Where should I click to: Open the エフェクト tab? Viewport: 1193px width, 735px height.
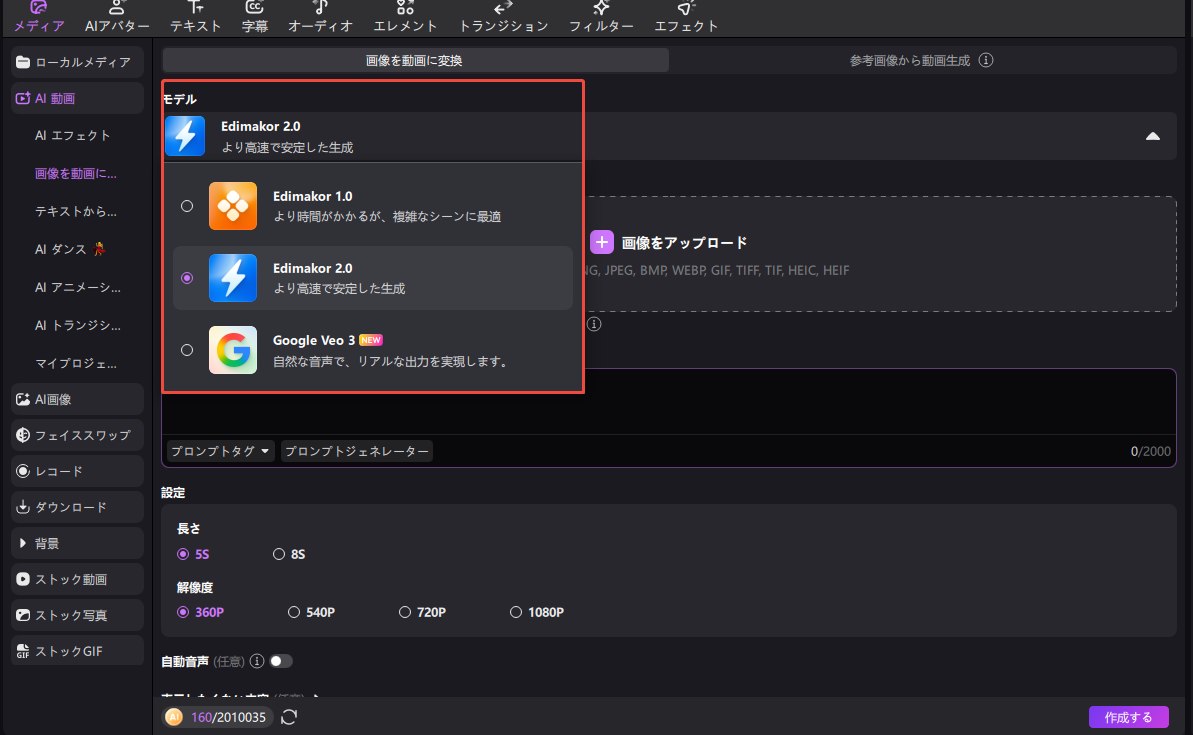[x=686, y=17]
